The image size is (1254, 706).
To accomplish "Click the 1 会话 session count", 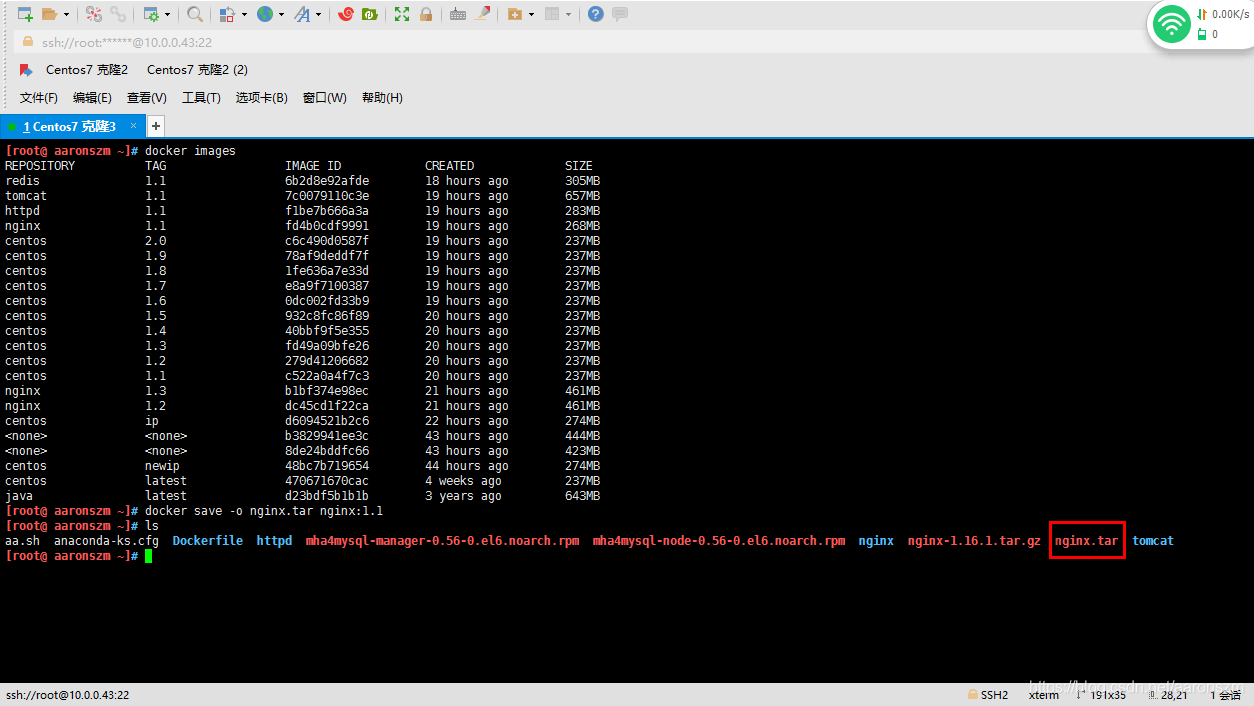I will [x=1225, y=695].
